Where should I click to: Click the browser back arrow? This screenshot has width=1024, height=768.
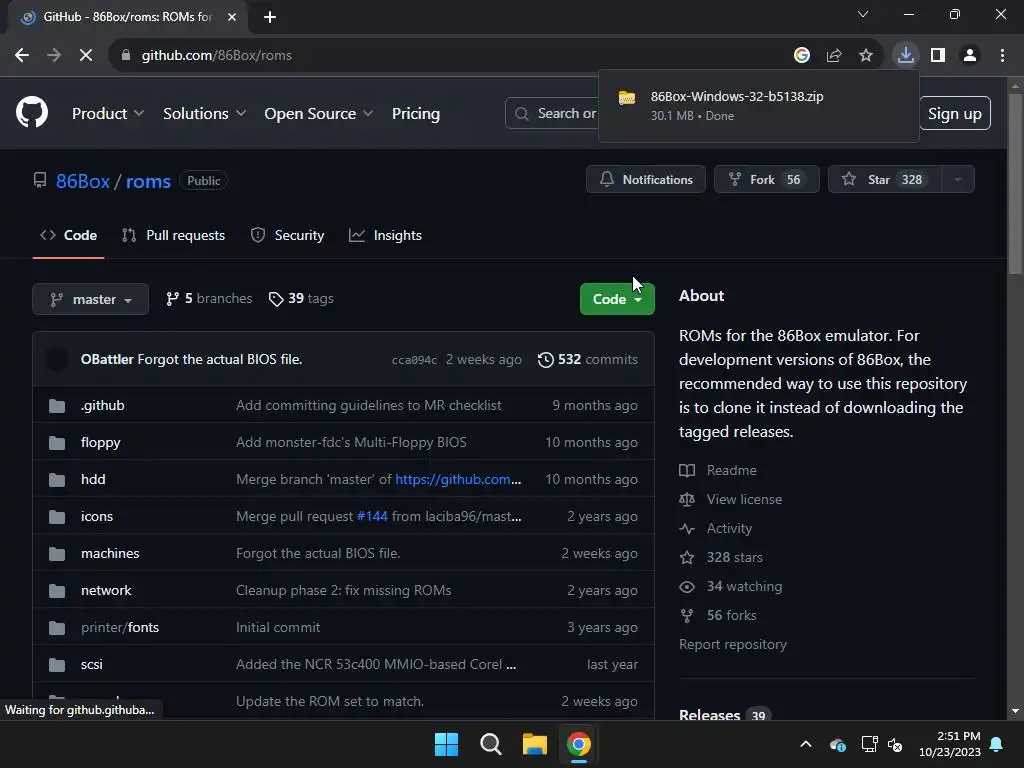click(x=22, y=56)
